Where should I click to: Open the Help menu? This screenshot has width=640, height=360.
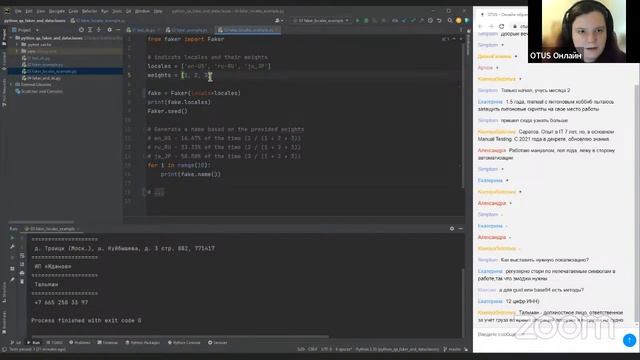coord(158,11)
